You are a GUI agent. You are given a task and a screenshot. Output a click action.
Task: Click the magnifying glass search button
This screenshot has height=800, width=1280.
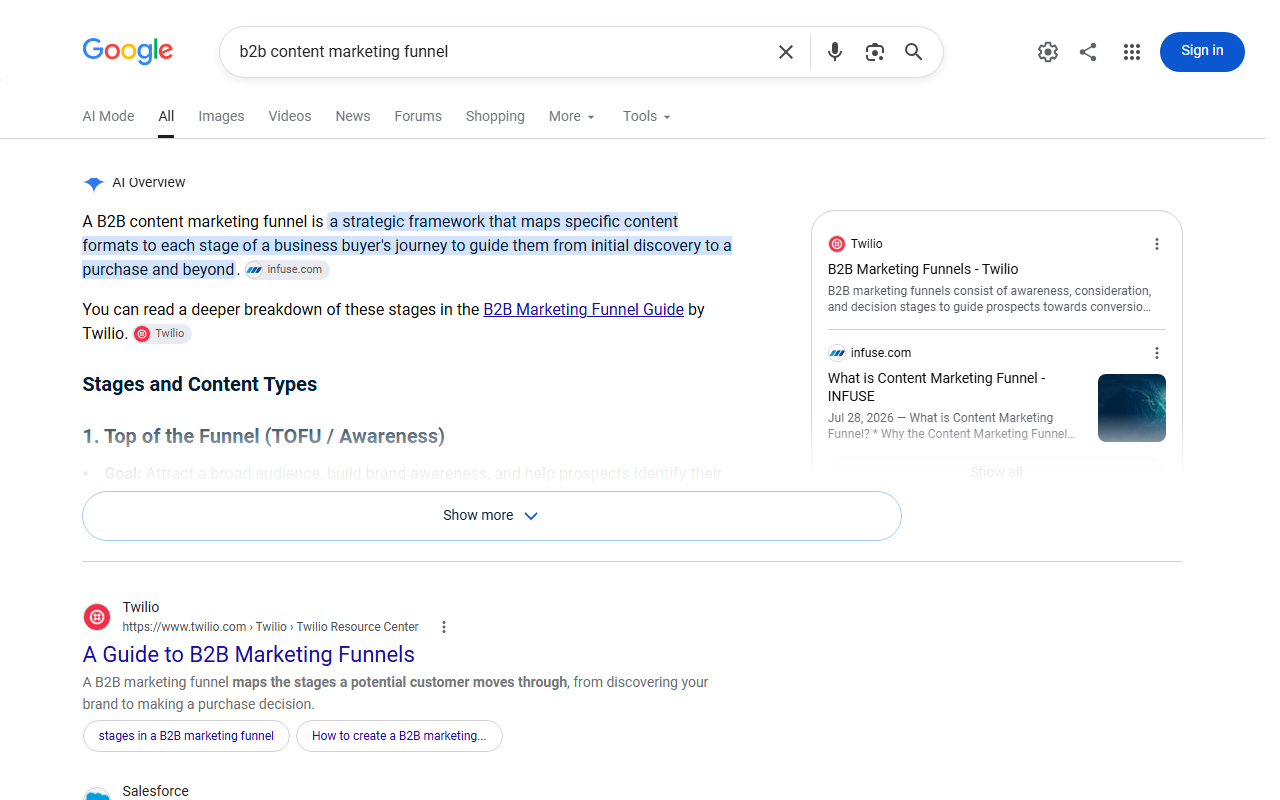pyautogui.click(x=914, y=52)
